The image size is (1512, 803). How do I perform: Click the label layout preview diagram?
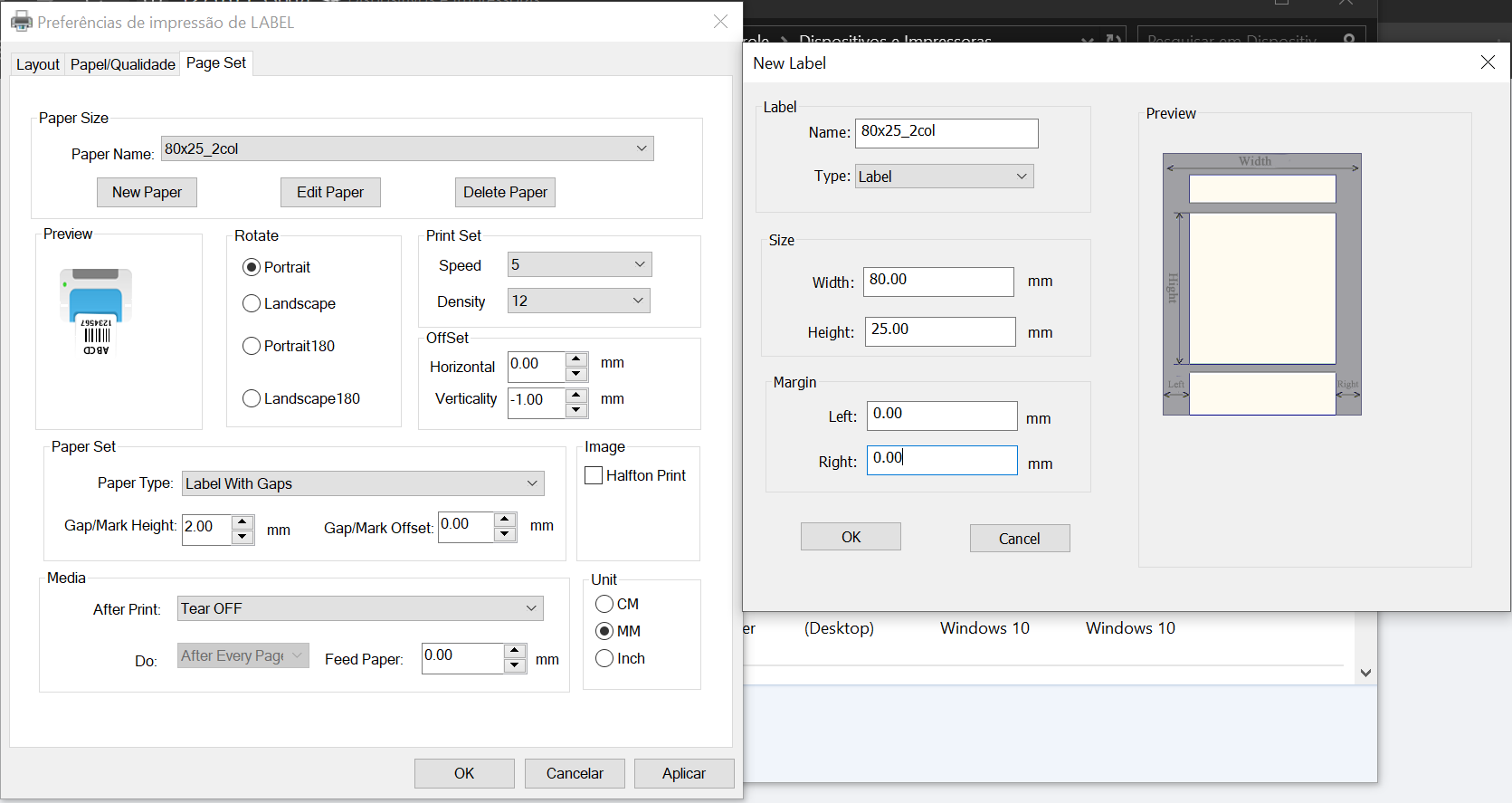1261,284
